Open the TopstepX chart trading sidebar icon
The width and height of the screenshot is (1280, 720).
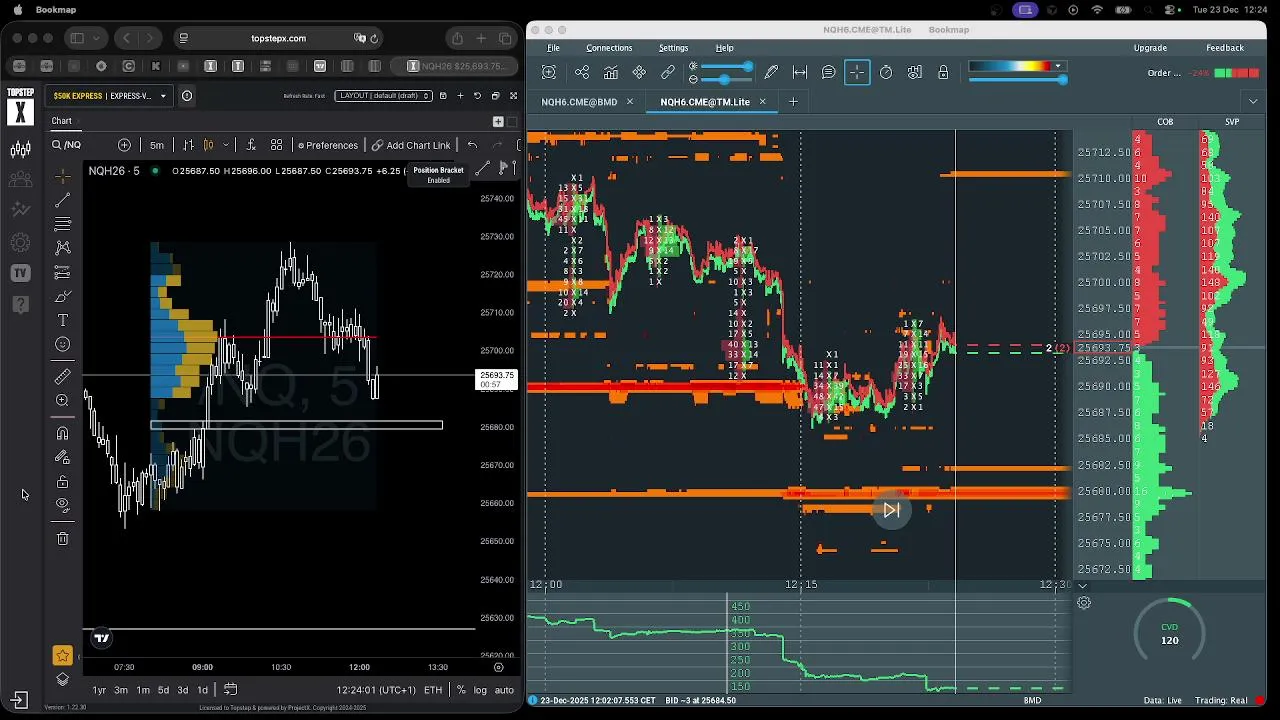point(20,150)
